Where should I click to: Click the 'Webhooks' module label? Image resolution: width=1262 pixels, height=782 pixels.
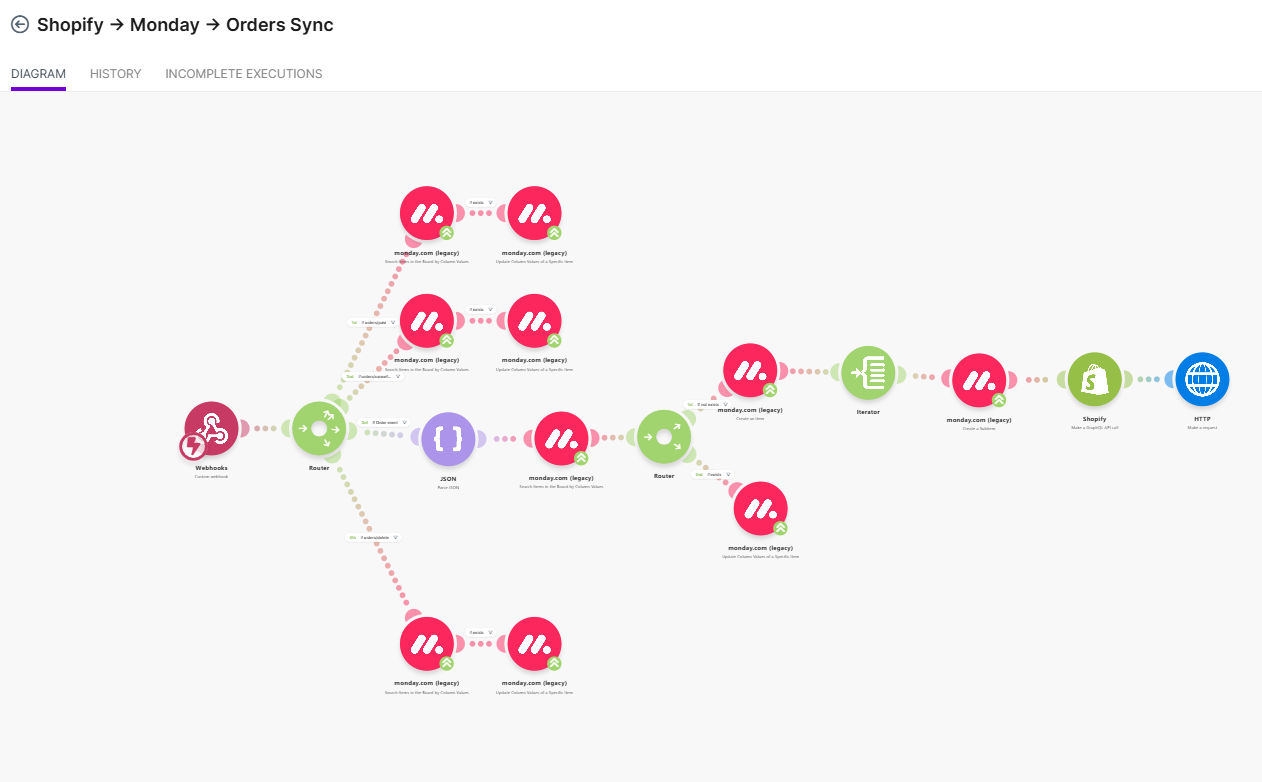(x=211, y=467)
